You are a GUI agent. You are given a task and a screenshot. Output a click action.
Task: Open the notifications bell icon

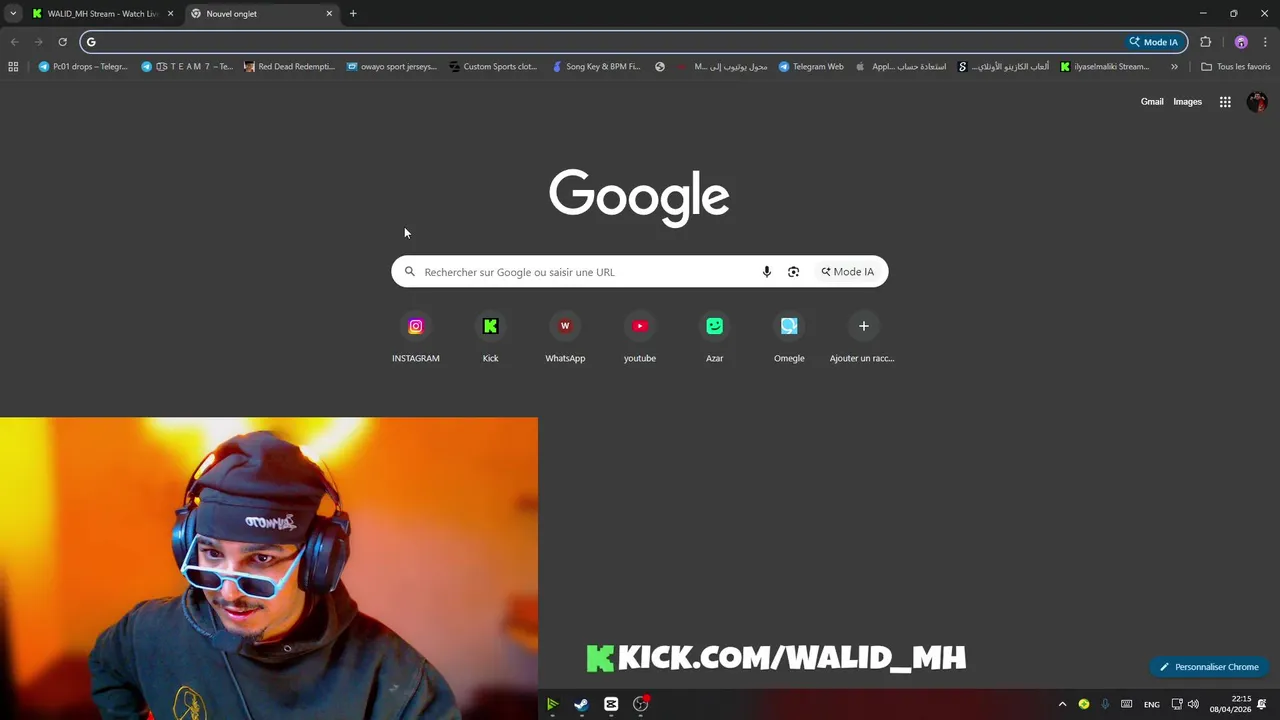click(1263, 704)
